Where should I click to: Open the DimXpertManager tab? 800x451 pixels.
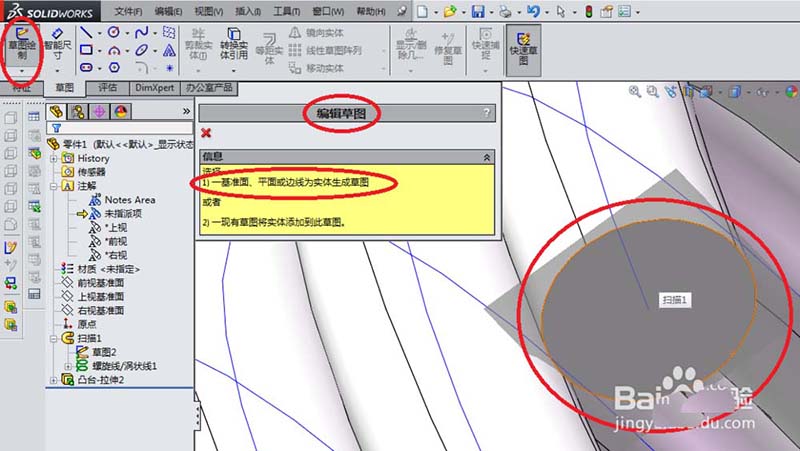click(121, 111)
